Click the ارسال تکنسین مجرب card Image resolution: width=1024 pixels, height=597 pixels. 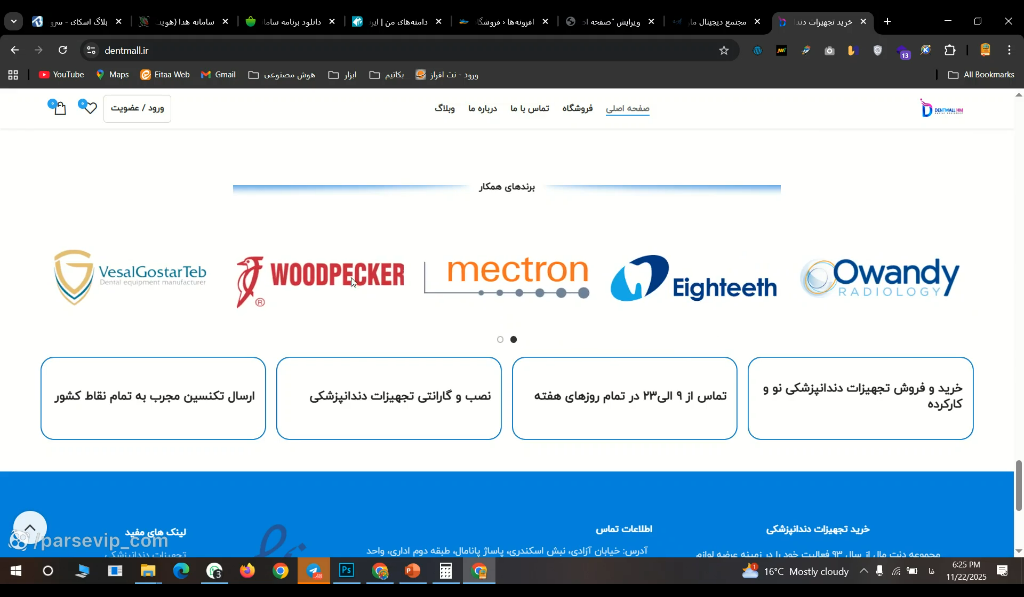(x=153, y=398)
